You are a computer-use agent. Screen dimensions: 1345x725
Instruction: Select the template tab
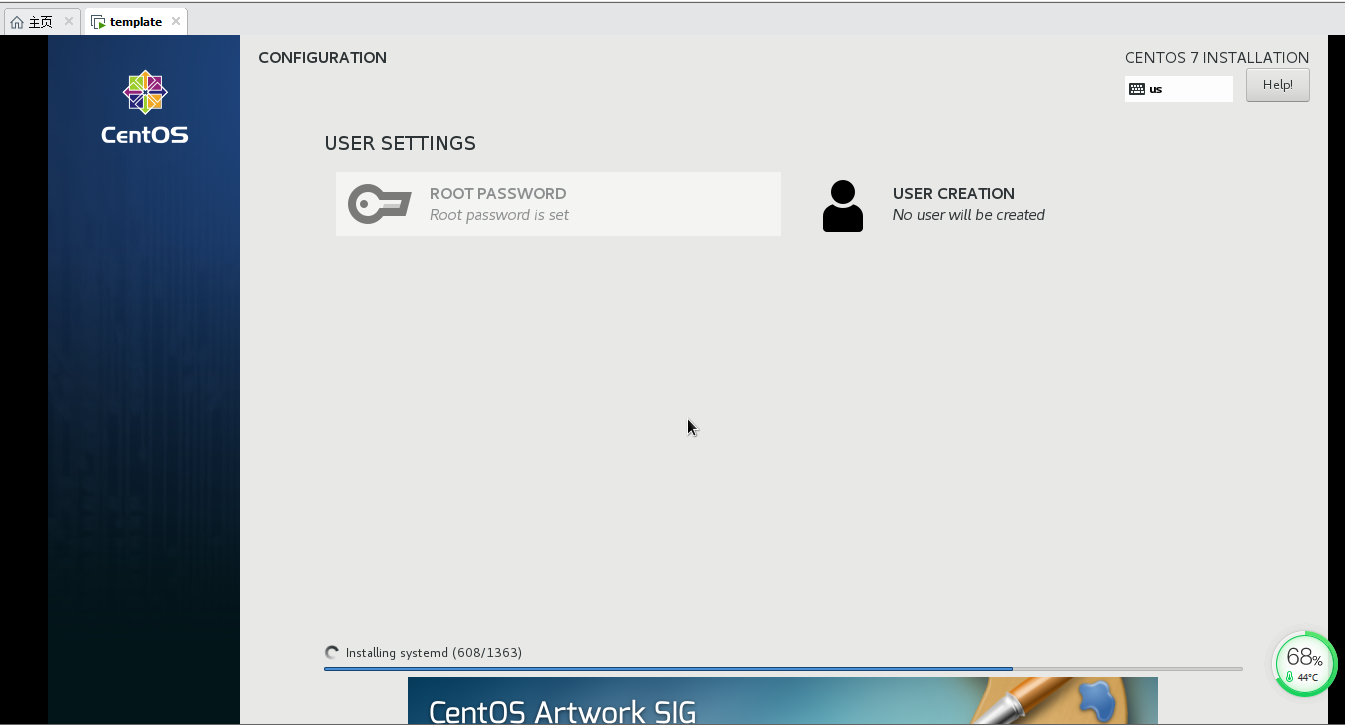[x=135, y=22]
